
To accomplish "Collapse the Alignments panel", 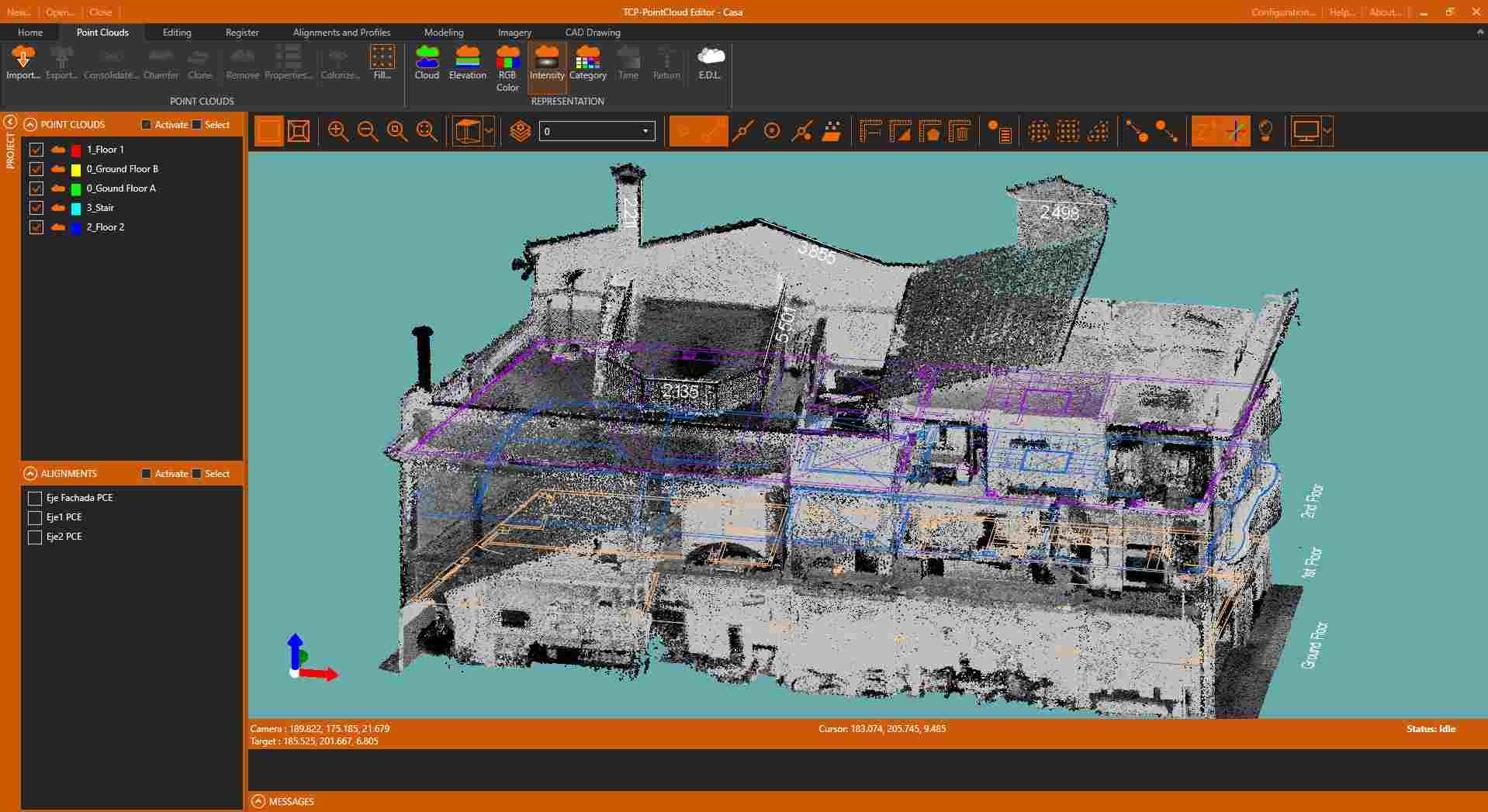I will click(x=30, y=473).
